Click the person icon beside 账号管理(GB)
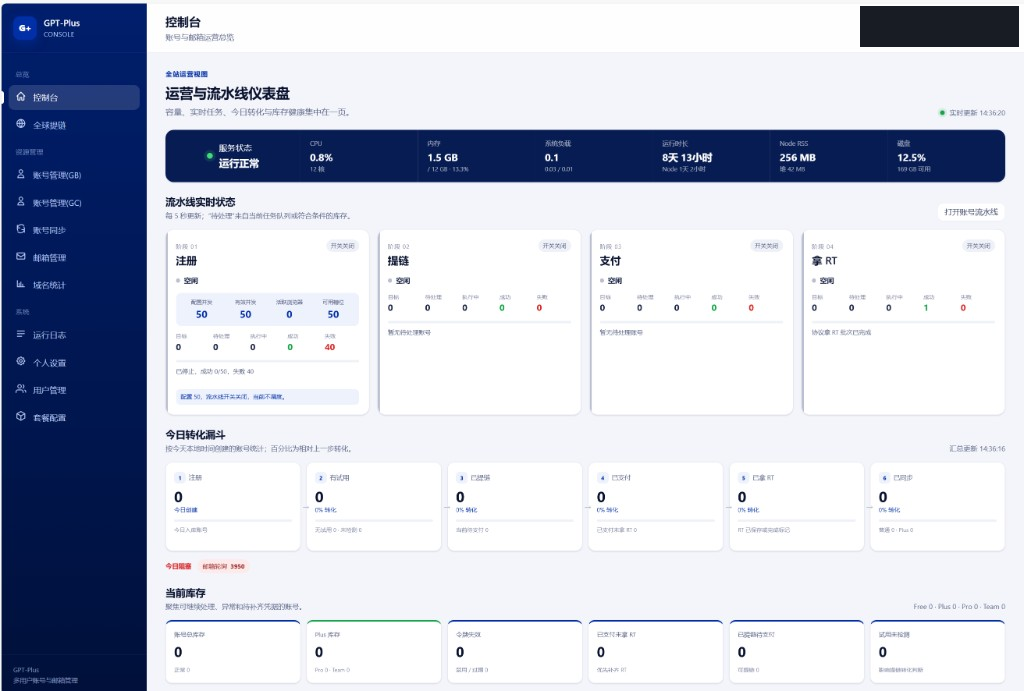This screenshot has height=691, width=1024. click(x=21, y=174)
